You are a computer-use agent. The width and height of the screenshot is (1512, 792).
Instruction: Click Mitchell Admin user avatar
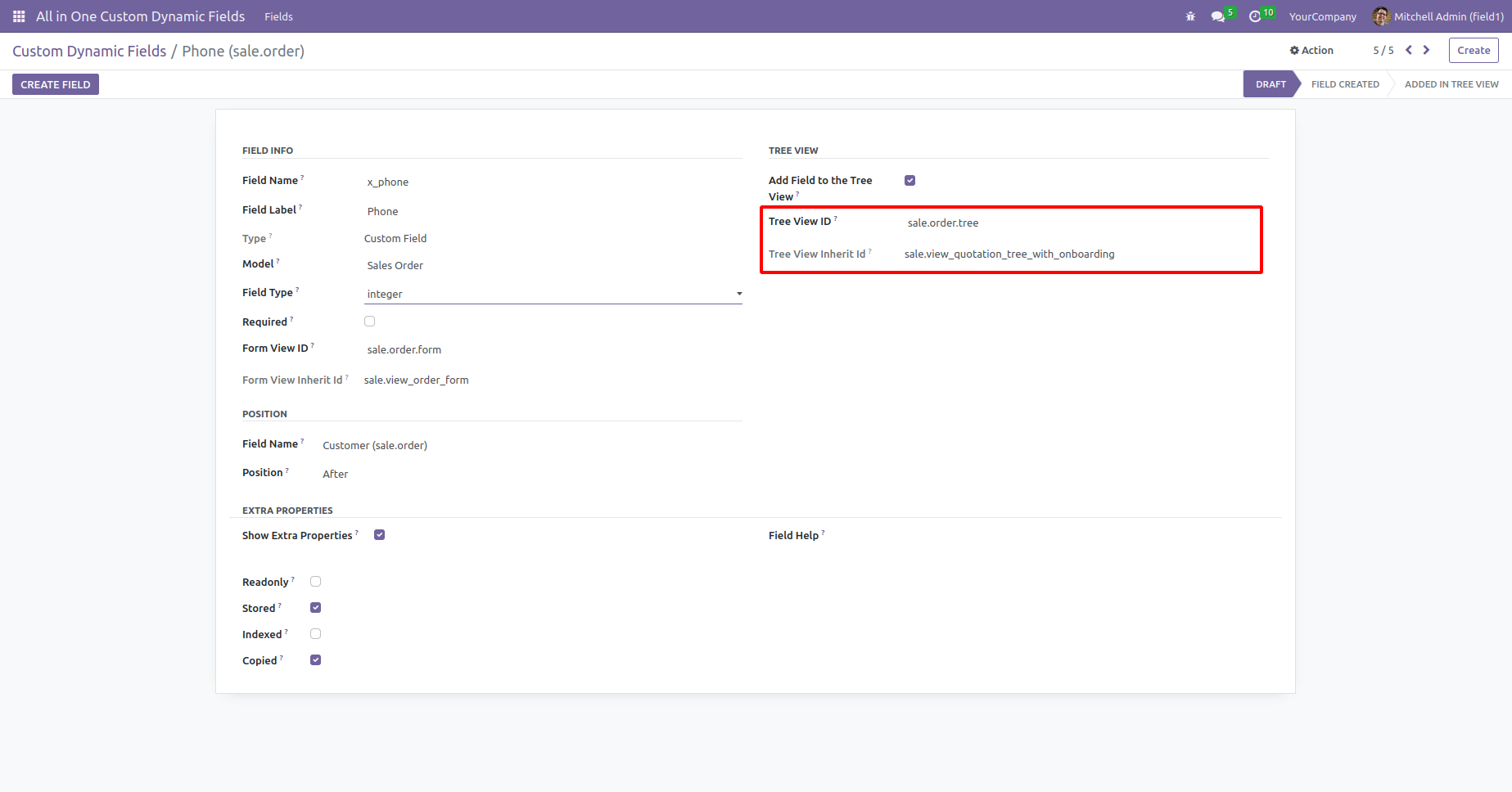[x=1381, y=16]
